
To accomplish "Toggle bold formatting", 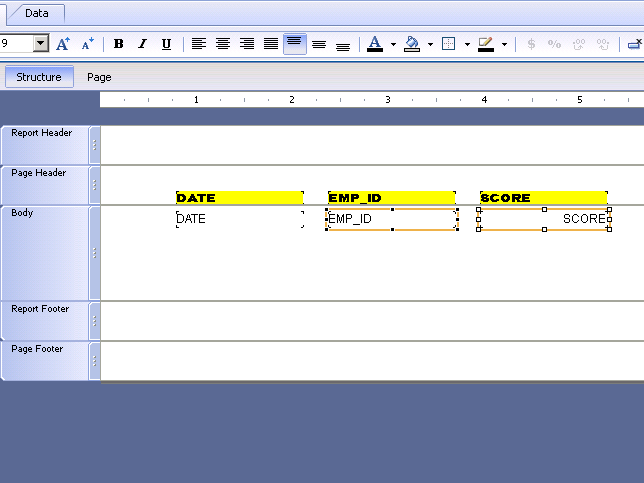I will coord(118,44).
